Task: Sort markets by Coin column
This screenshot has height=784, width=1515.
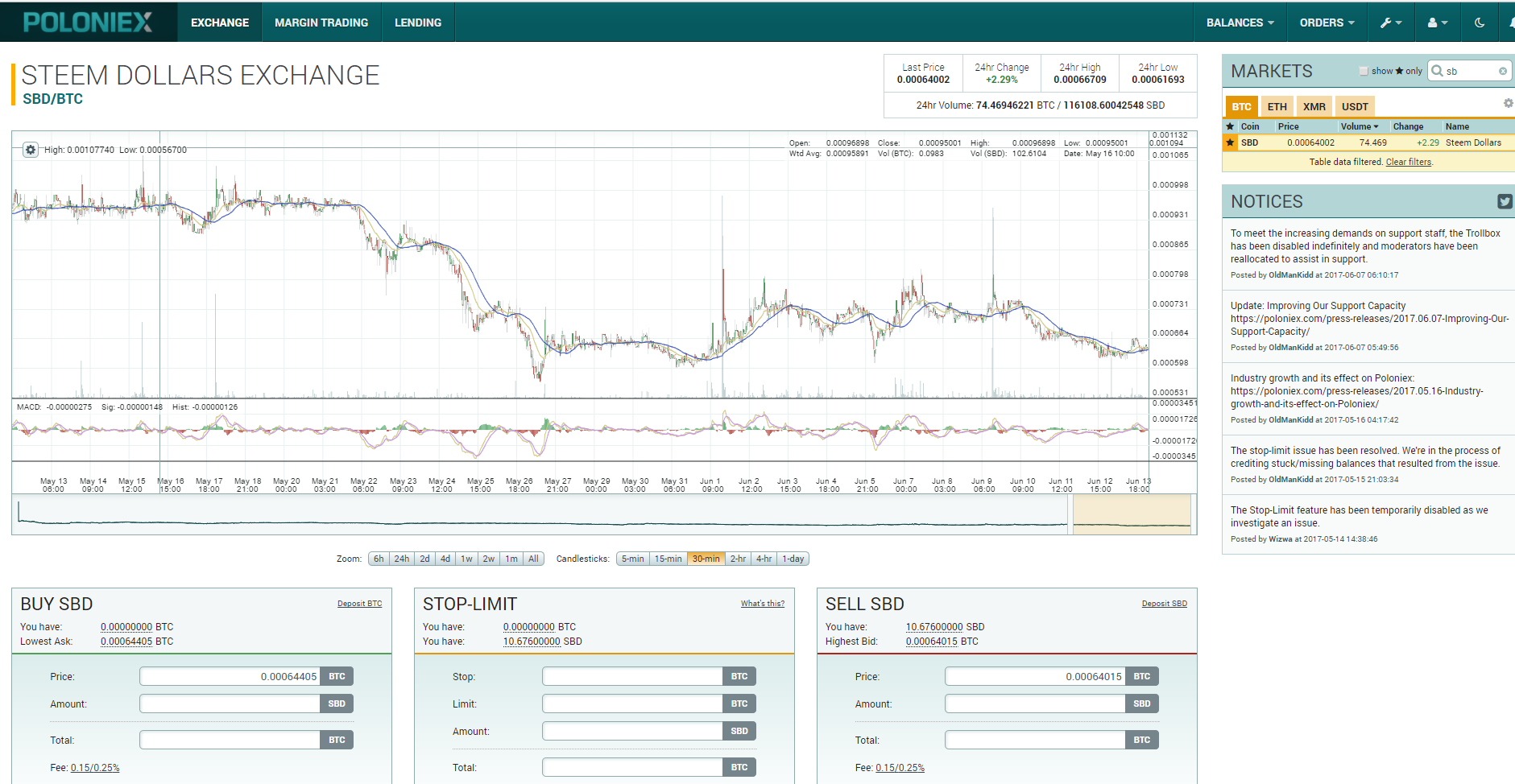Action: click(1250, 126)
